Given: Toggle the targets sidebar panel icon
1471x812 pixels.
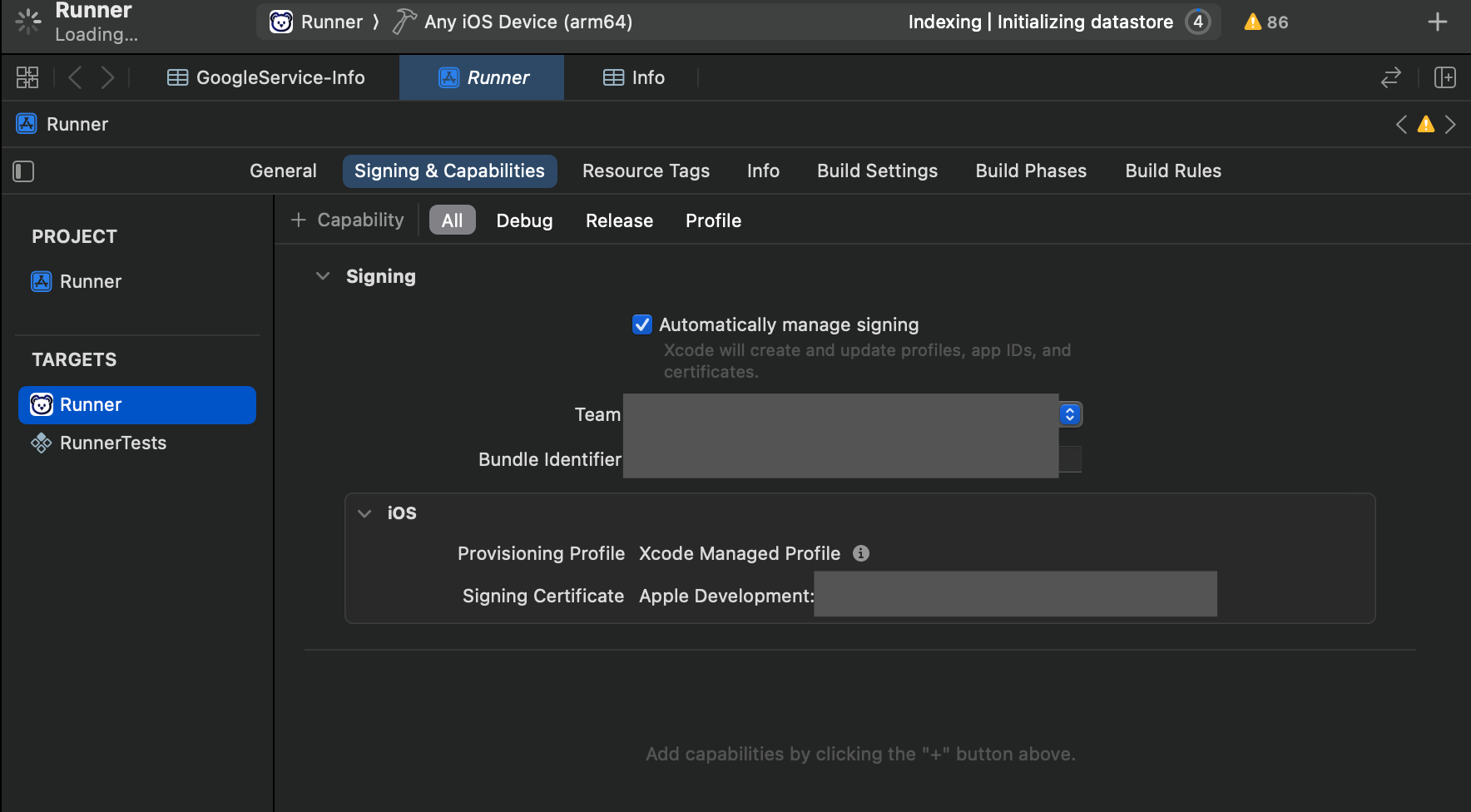Looking at the screenshot, I should coord(23,171).
